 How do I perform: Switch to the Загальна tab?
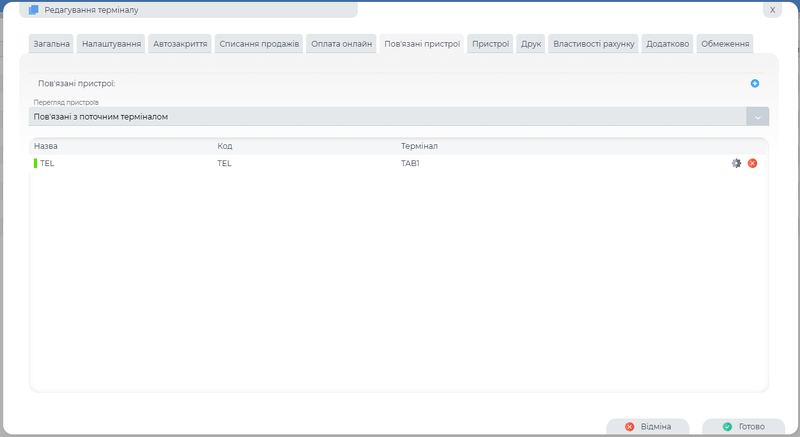(x=50, y=44)
